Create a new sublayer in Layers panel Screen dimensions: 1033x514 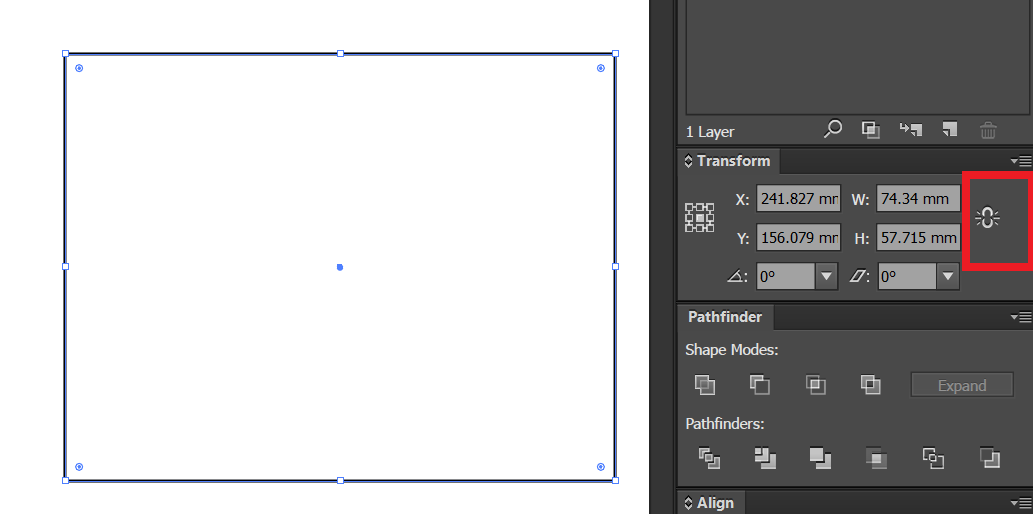[910, 129]
